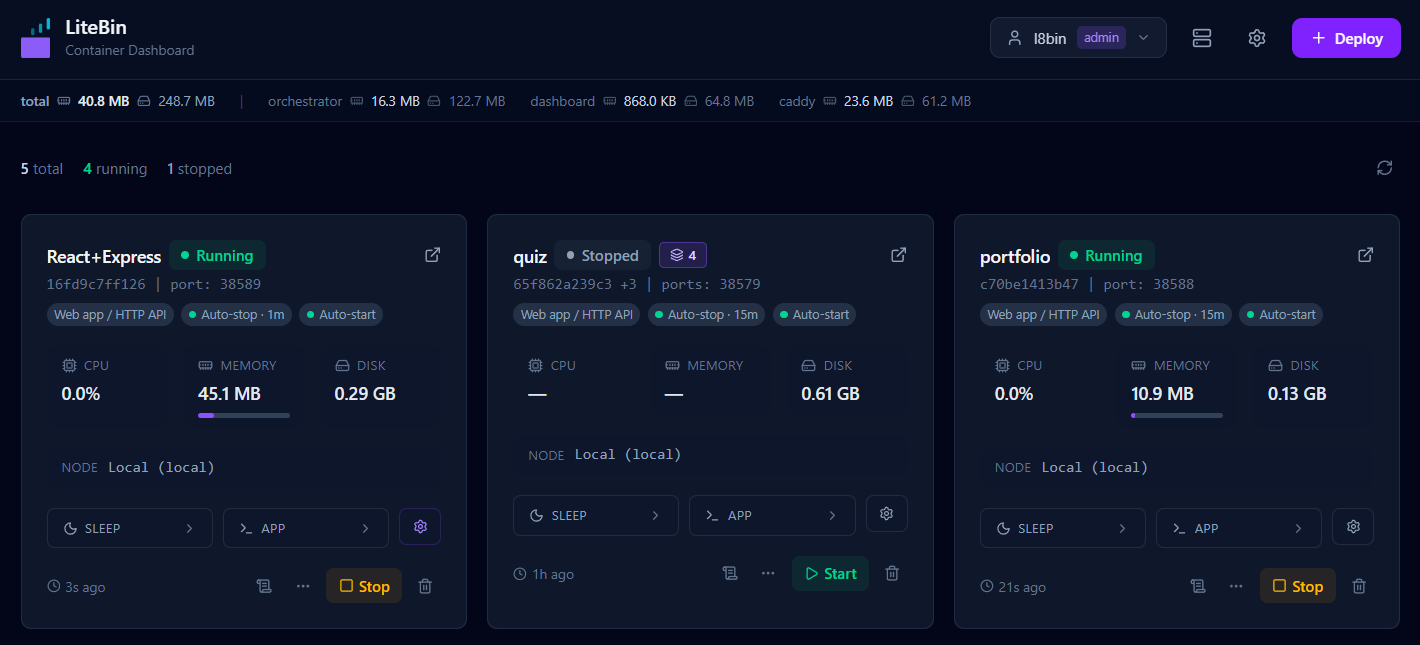Open portfolio app external link
The width and height of the screenshot is (1420, 645).
[x=1365, y=255]
